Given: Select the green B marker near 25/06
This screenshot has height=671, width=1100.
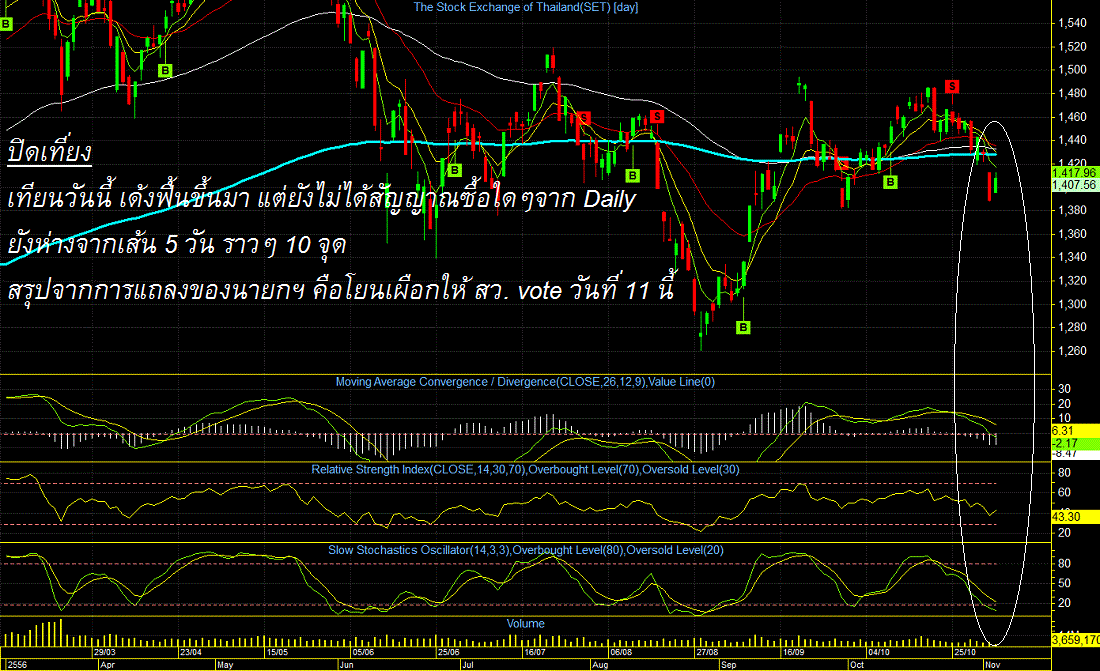Looking at the screenshot, I should click(455, 170).
